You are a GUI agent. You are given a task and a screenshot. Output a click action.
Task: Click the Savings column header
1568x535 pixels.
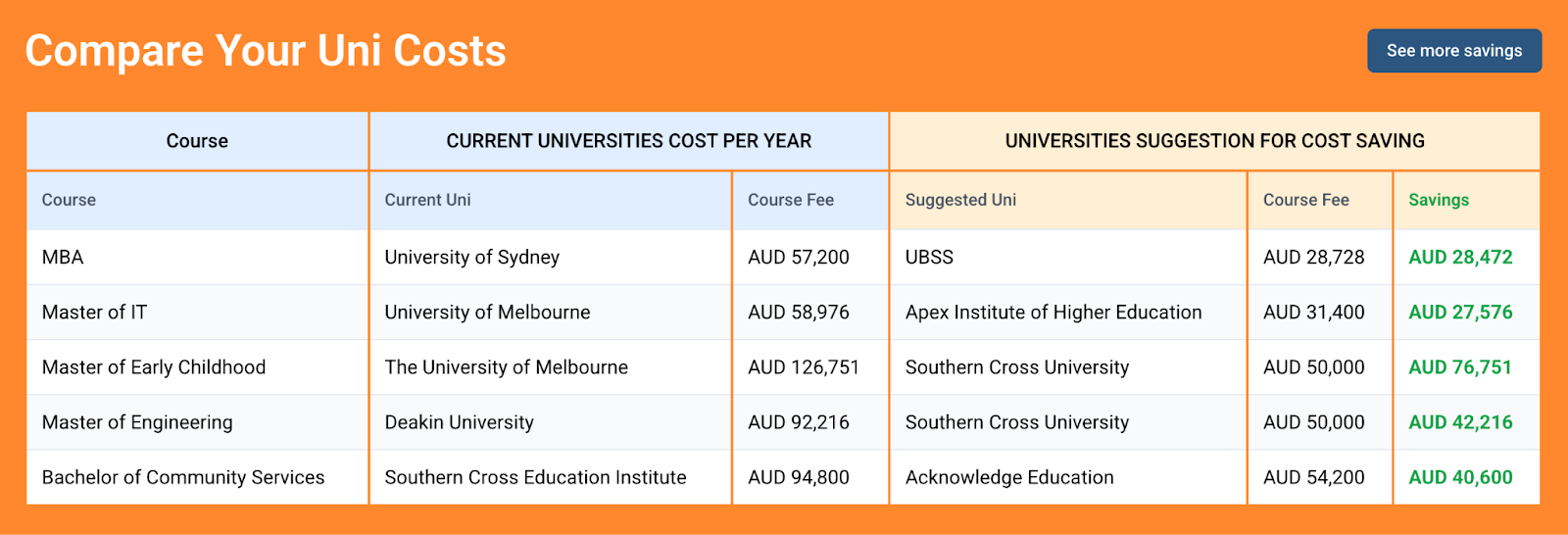[1438, 200]
